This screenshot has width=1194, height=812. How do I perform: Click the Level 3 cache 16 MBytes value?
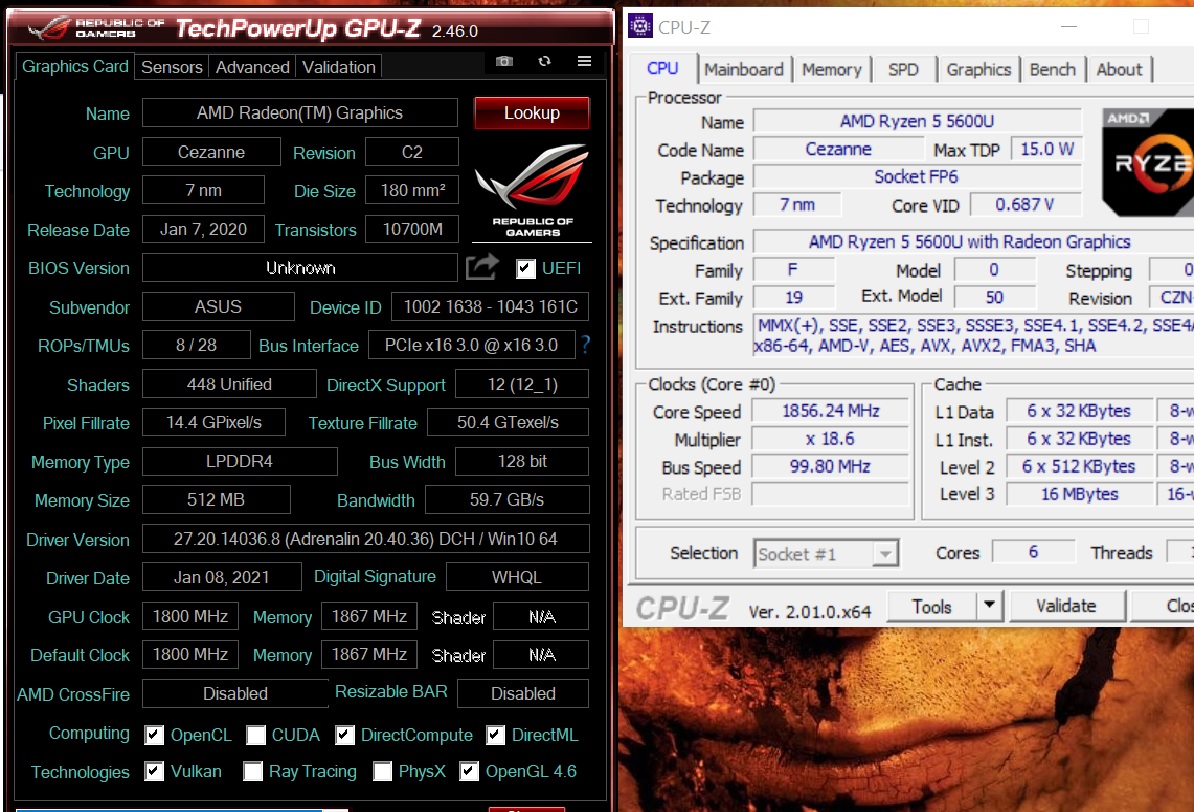pos(1079,494)
